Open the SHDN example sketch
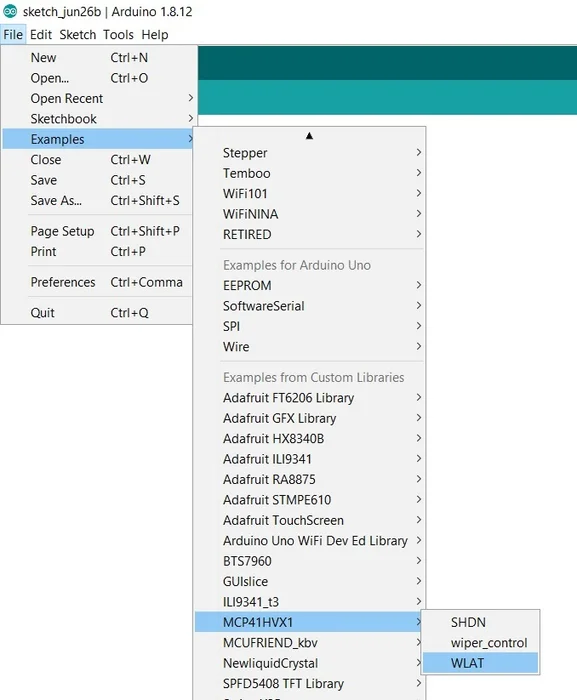This screenshot has height=700, width=577. [x=481, y=622]
